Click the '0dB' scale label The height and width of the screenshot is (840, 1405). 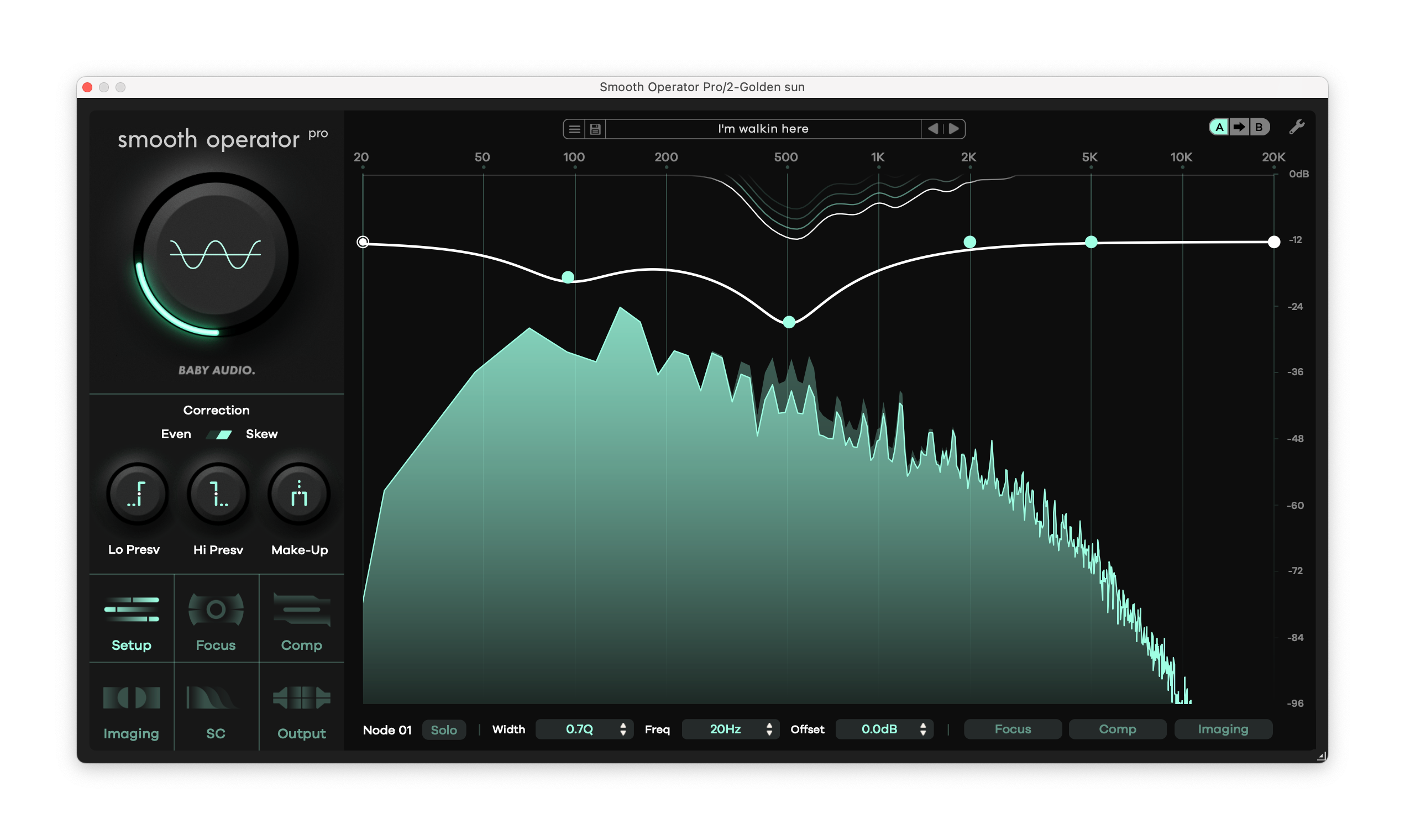[1298, 174]
